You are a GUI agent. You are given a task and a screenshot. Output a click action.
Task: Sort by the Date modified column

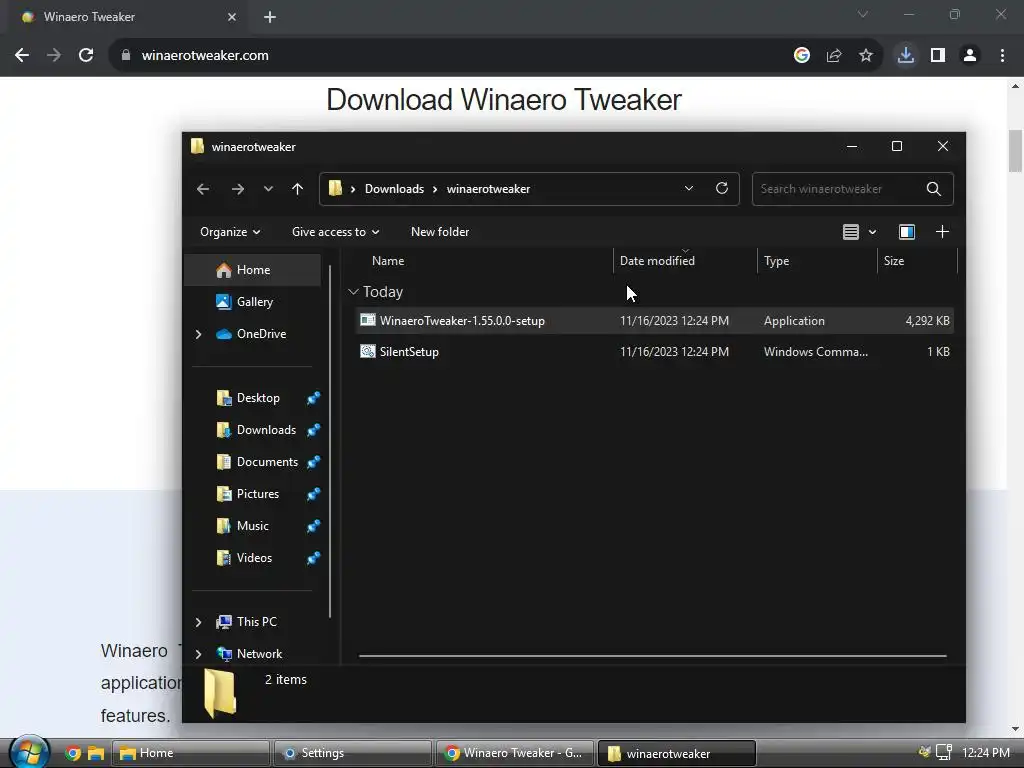(657, 261)
